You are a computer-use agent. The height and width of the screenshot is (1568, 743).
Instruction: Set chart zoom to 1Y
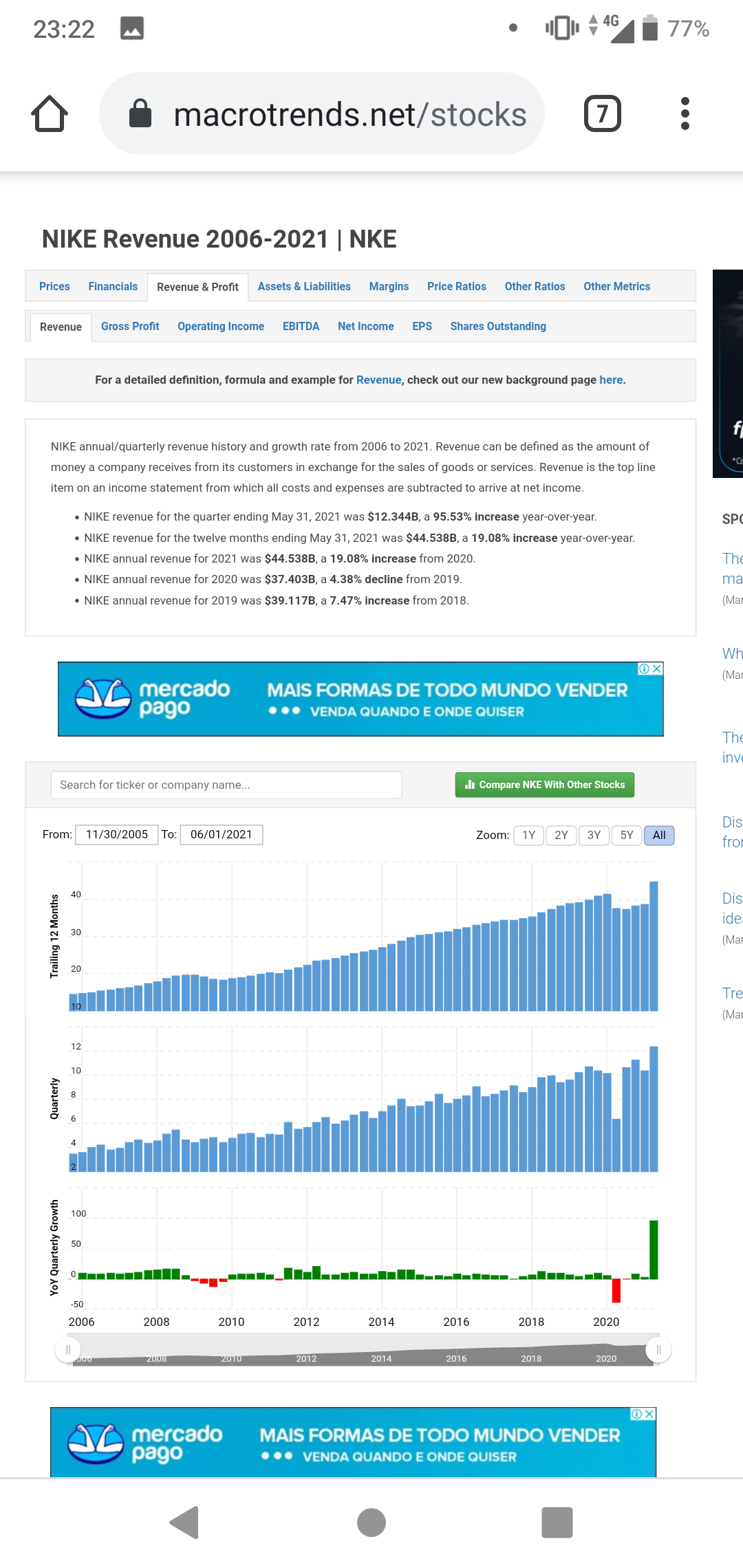(528, 835)
